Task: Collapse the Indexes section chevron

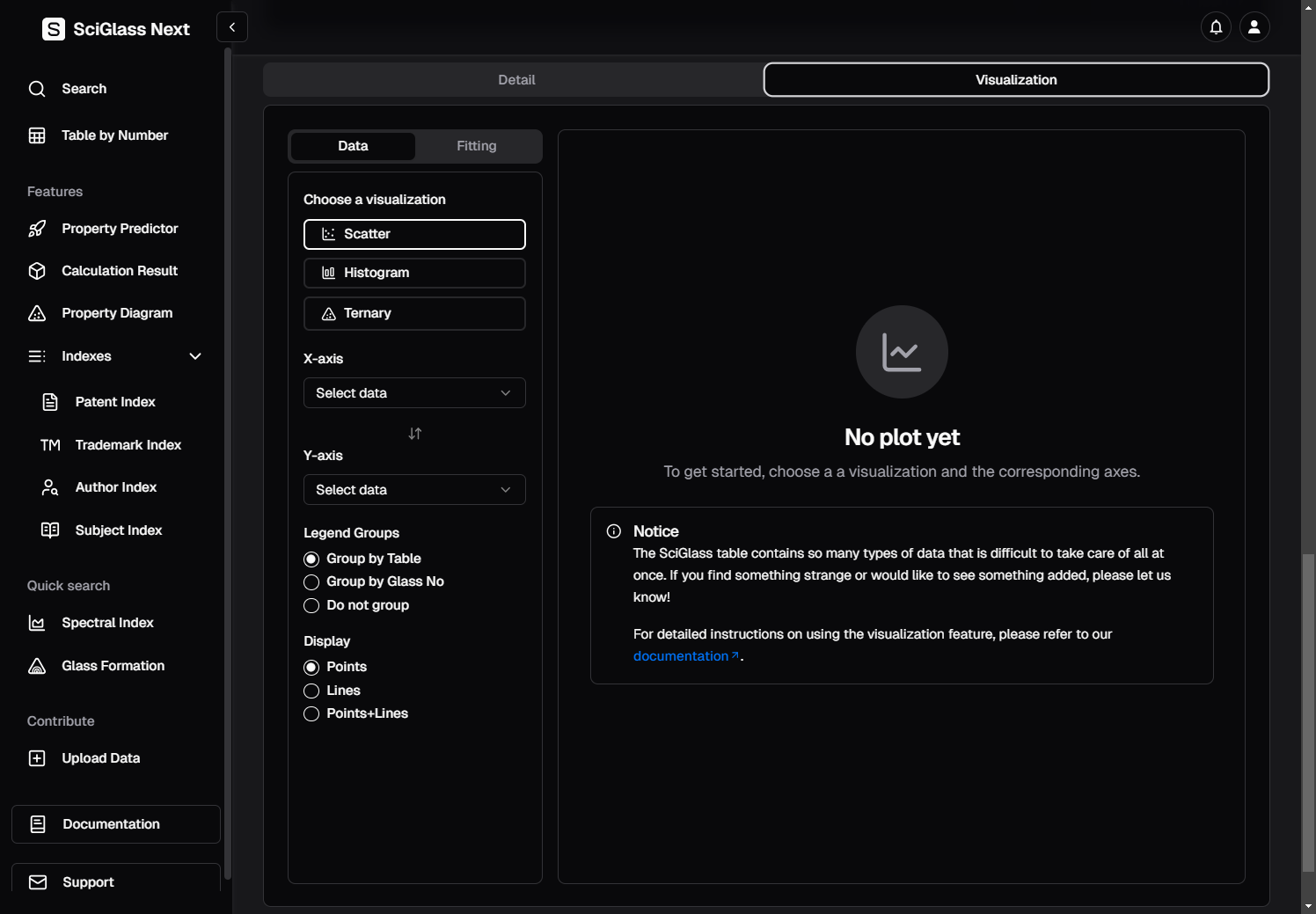Action: point(195,356)
